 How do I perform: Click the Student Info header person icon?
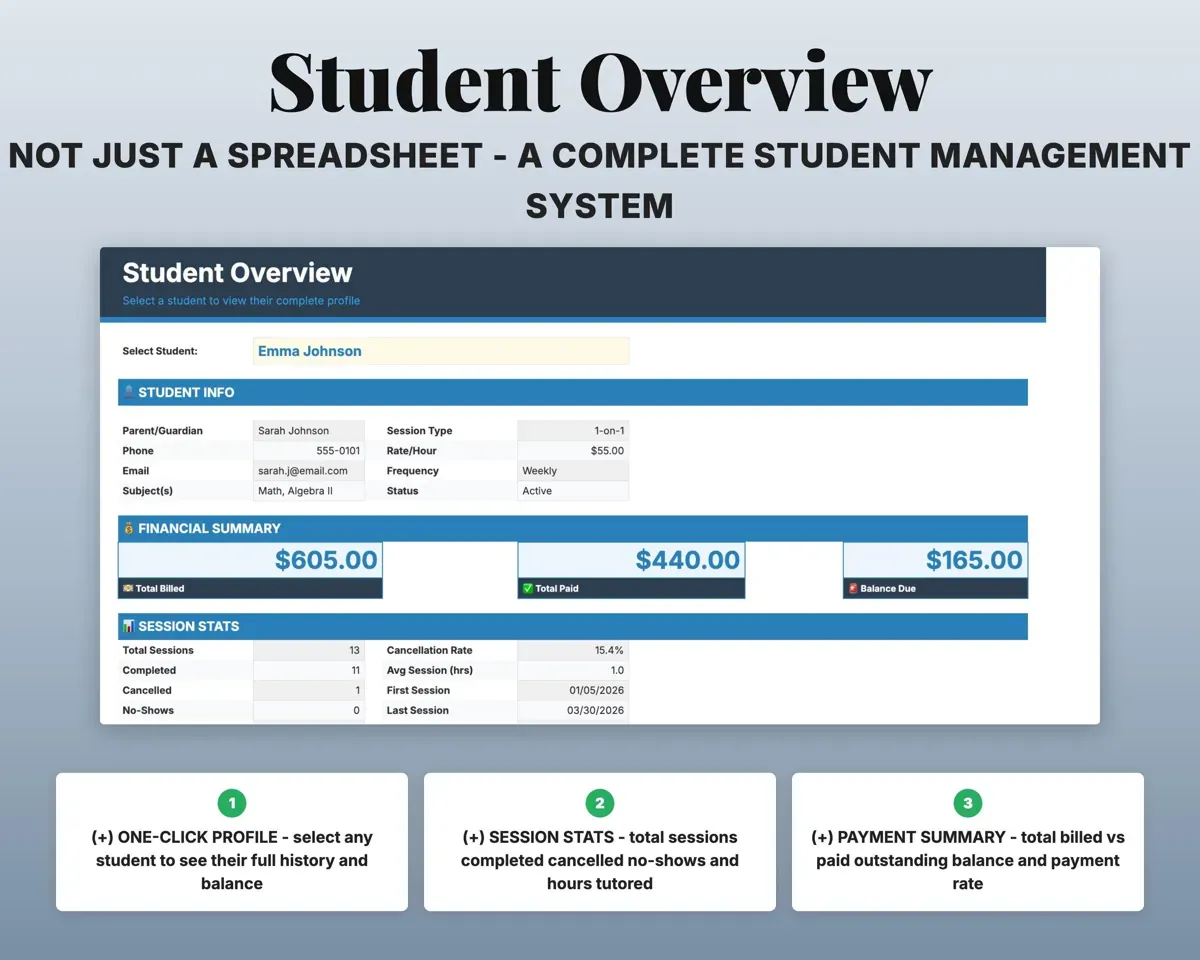(x=128, y=392)
